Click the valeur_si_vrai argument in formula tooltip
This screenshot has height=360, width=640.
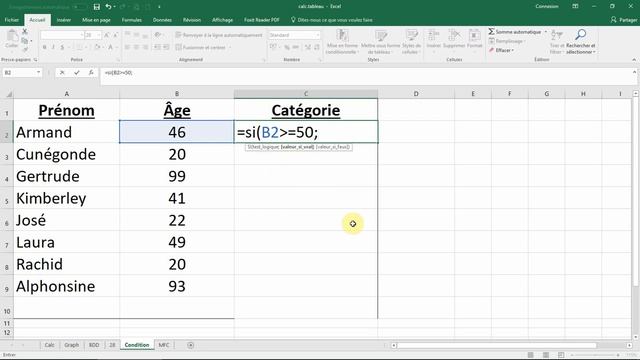[x=298, y=147]
